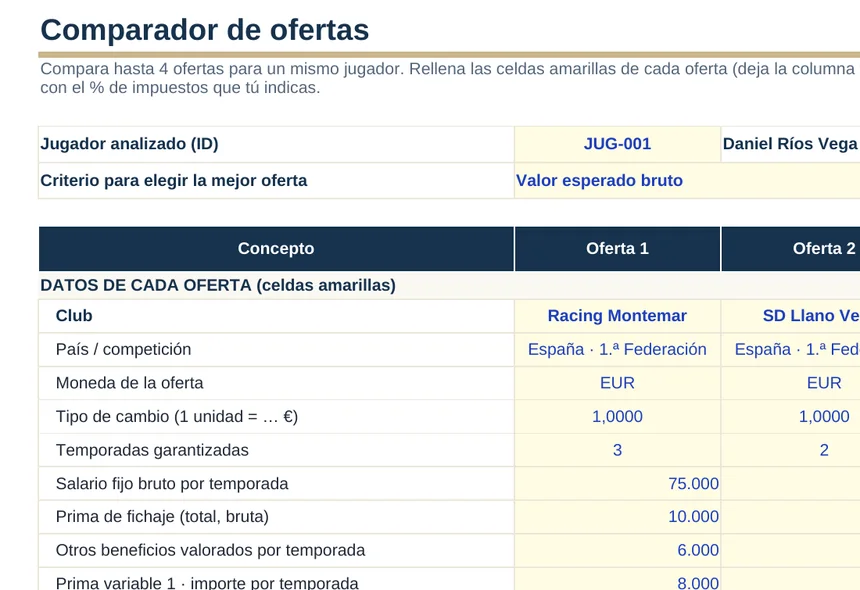Click the 'Temporadas garantizadas' row label

point(152,450)
